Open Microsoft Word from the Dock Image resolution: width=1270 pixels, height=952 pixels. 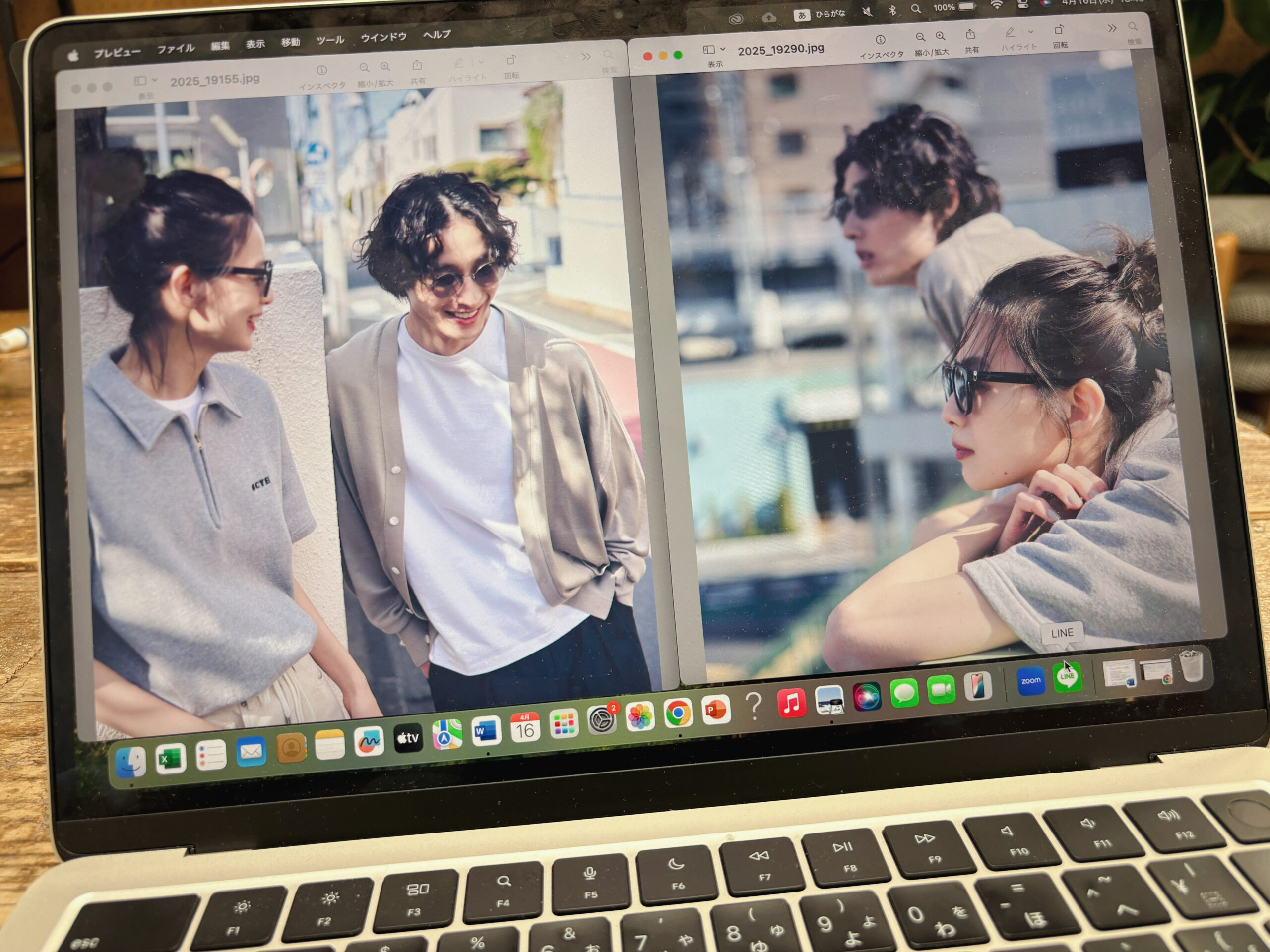(486, 731)
